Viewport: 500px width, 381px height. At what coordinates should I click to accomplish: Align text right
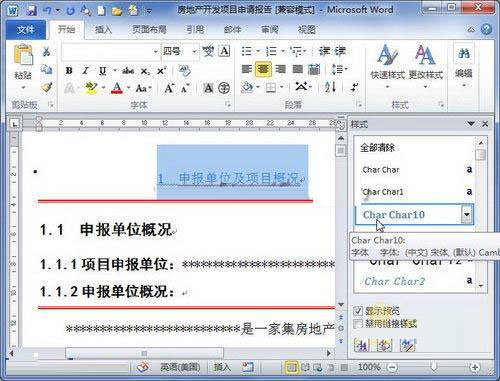(x=281, y=69)
